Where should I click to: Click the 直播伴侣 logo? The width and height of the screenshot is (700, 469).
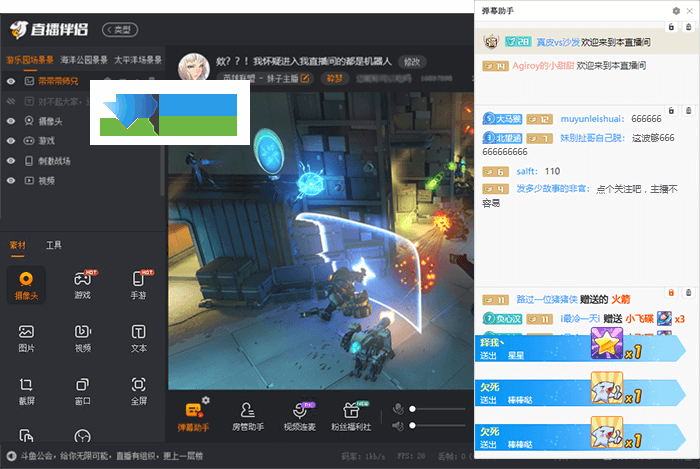49,30
